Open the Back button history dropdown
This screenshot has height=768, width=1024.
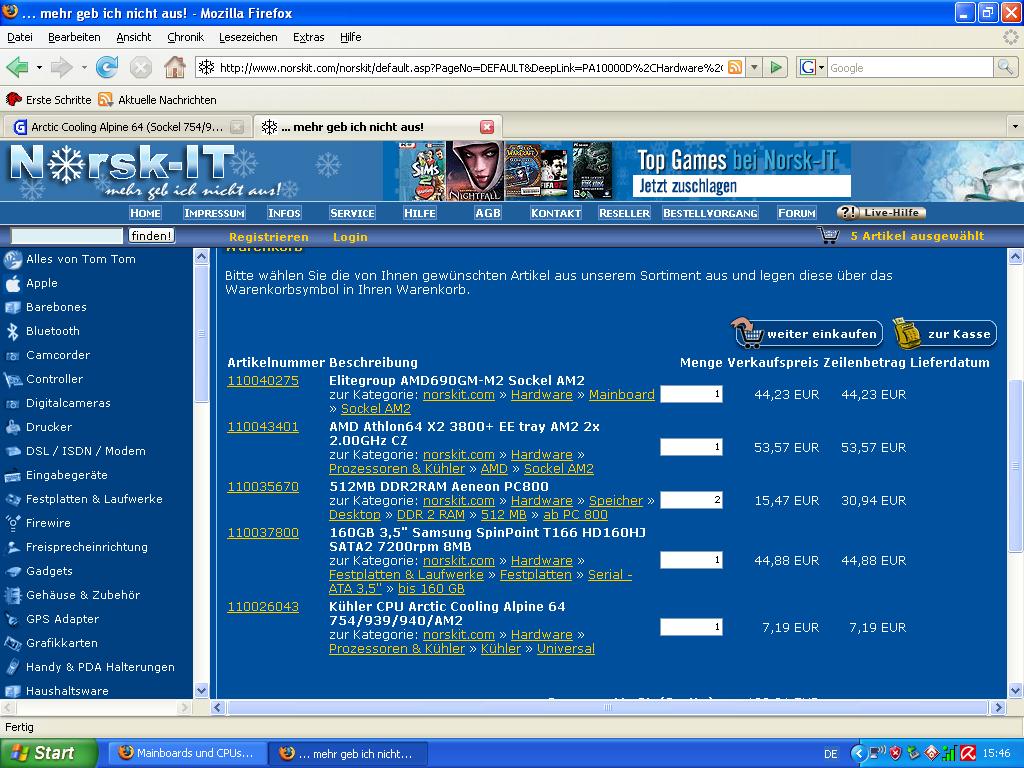[x=39, y=67]
